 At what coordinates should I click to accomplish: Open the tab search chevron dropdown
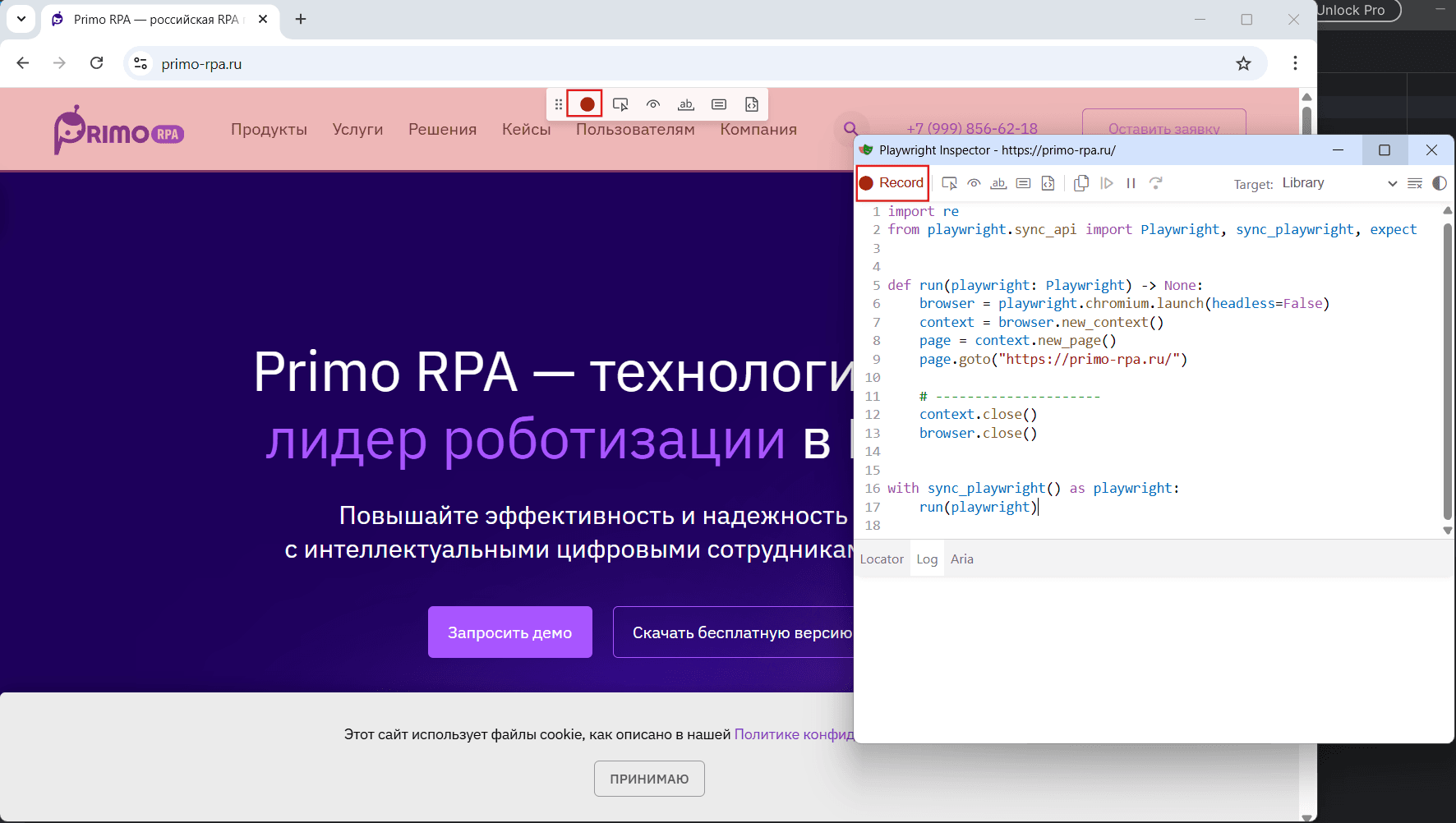tap(21, 19)
